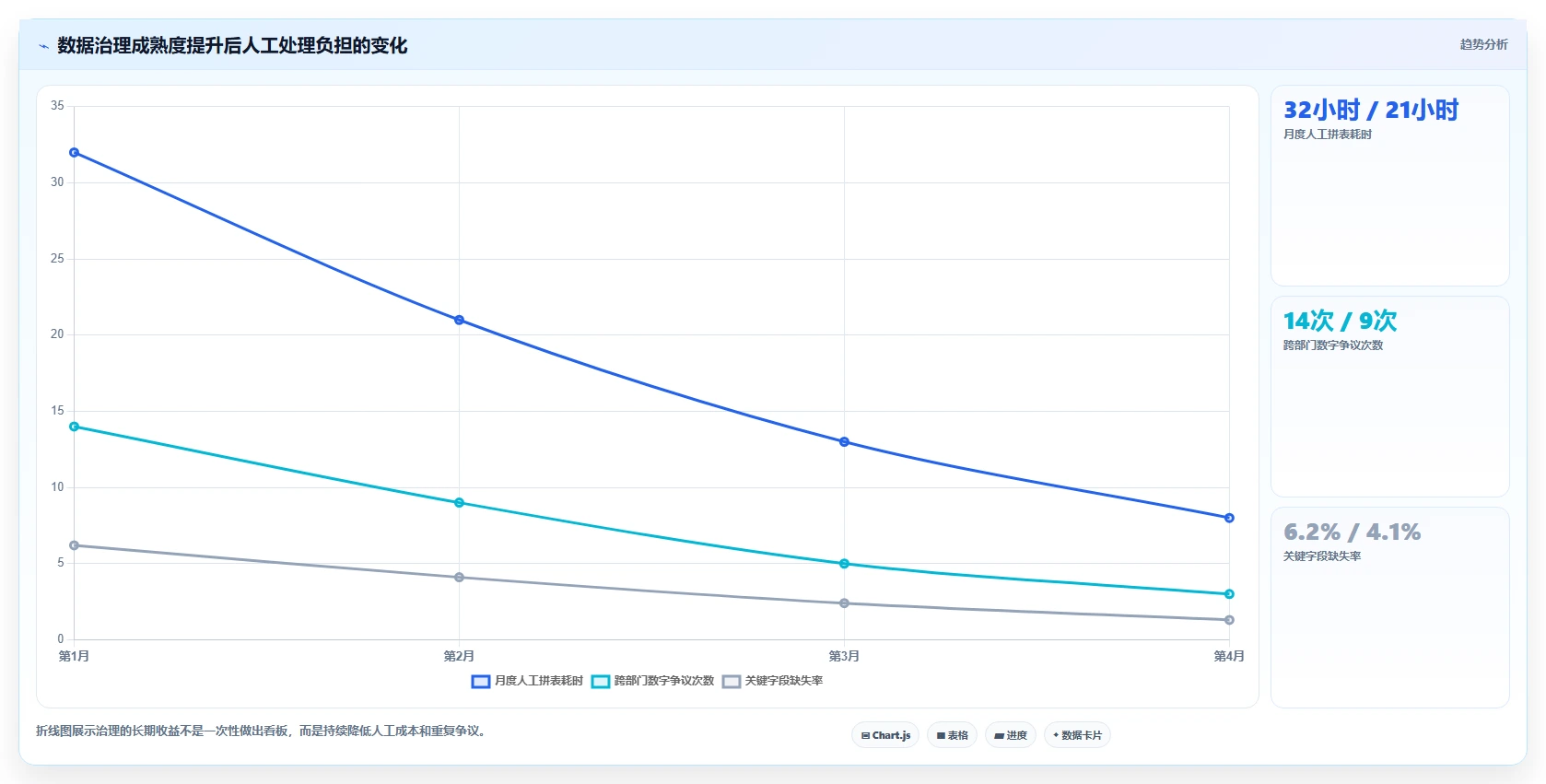
Task: Toggle the 月度人工拼表耗时 legend series
Action: [x=527, y=681]
